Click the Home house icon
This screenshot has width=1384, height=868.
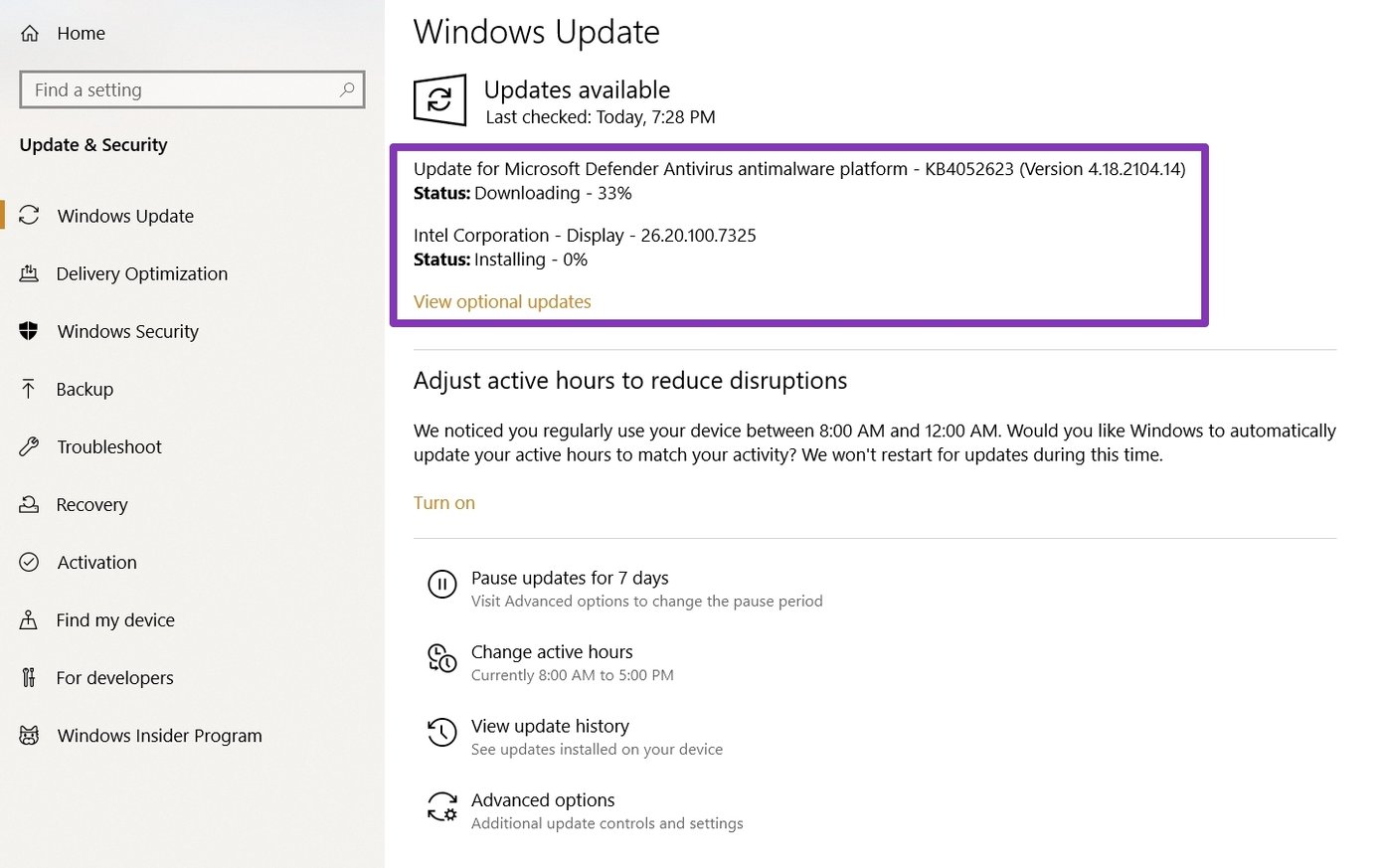coord(30,33)
